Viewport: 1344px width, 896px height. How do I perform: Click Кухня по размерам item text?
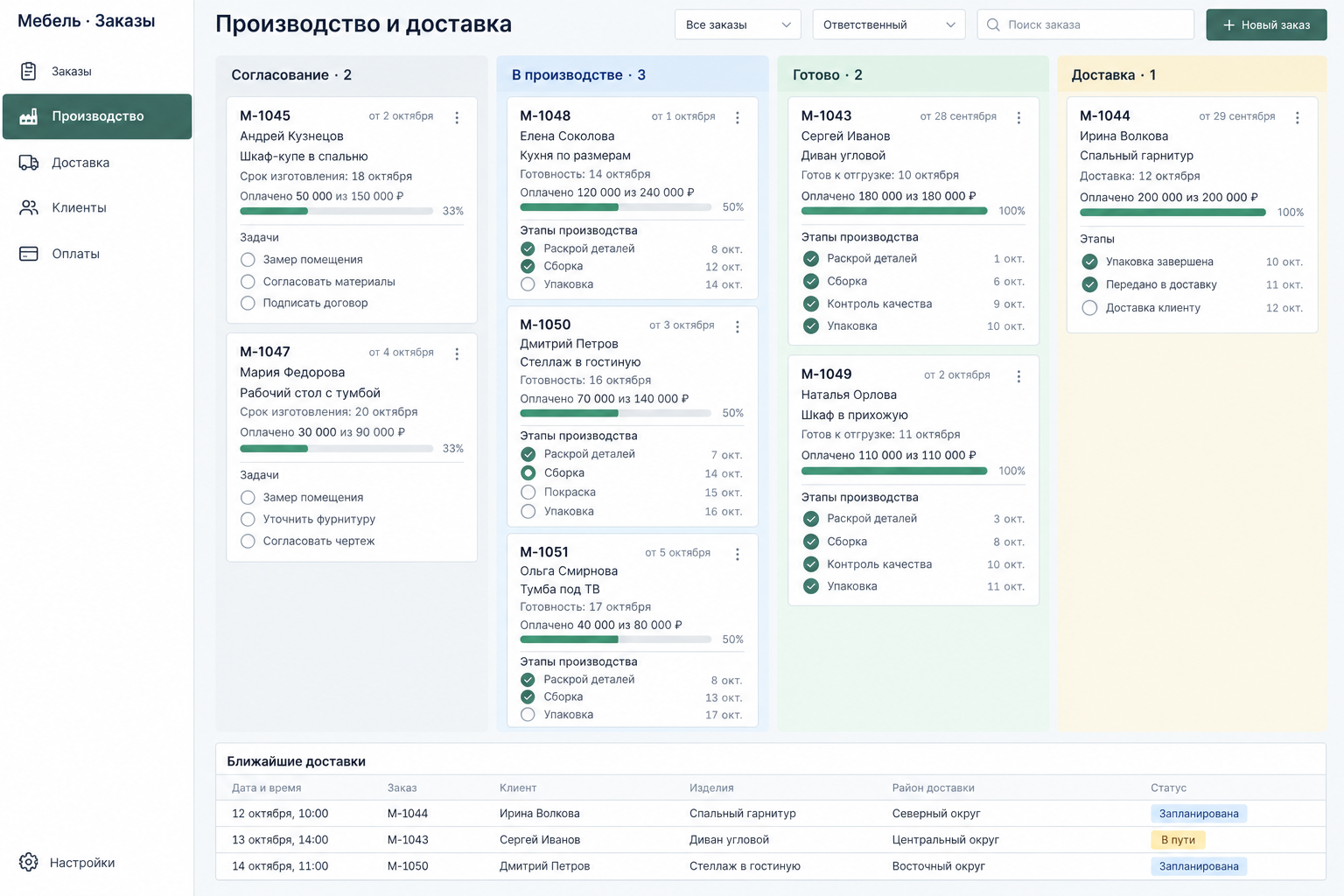(575, 156)
